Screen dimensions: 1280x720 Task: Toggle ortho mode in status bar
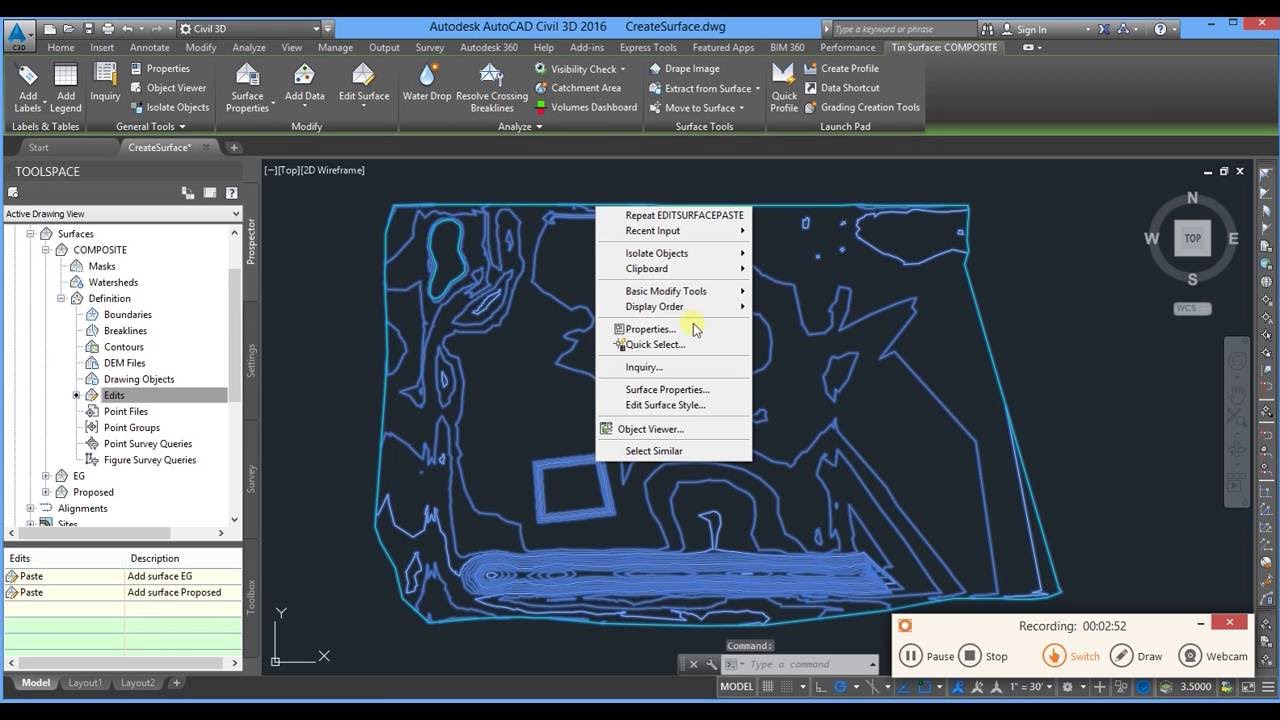point(820,687)
